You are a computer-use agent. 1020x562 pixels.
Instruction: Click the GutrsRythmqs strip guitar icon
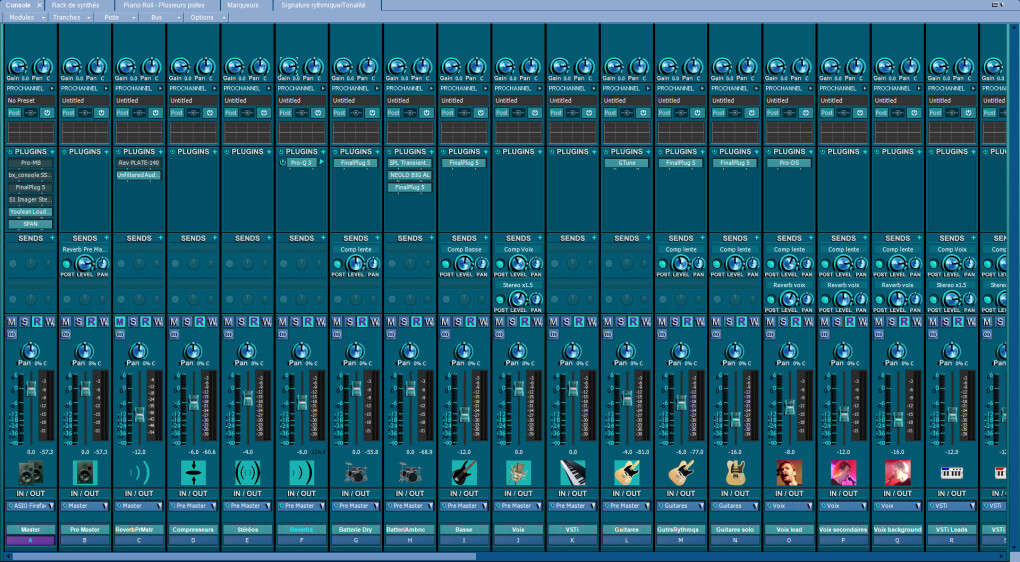point(681,473)
